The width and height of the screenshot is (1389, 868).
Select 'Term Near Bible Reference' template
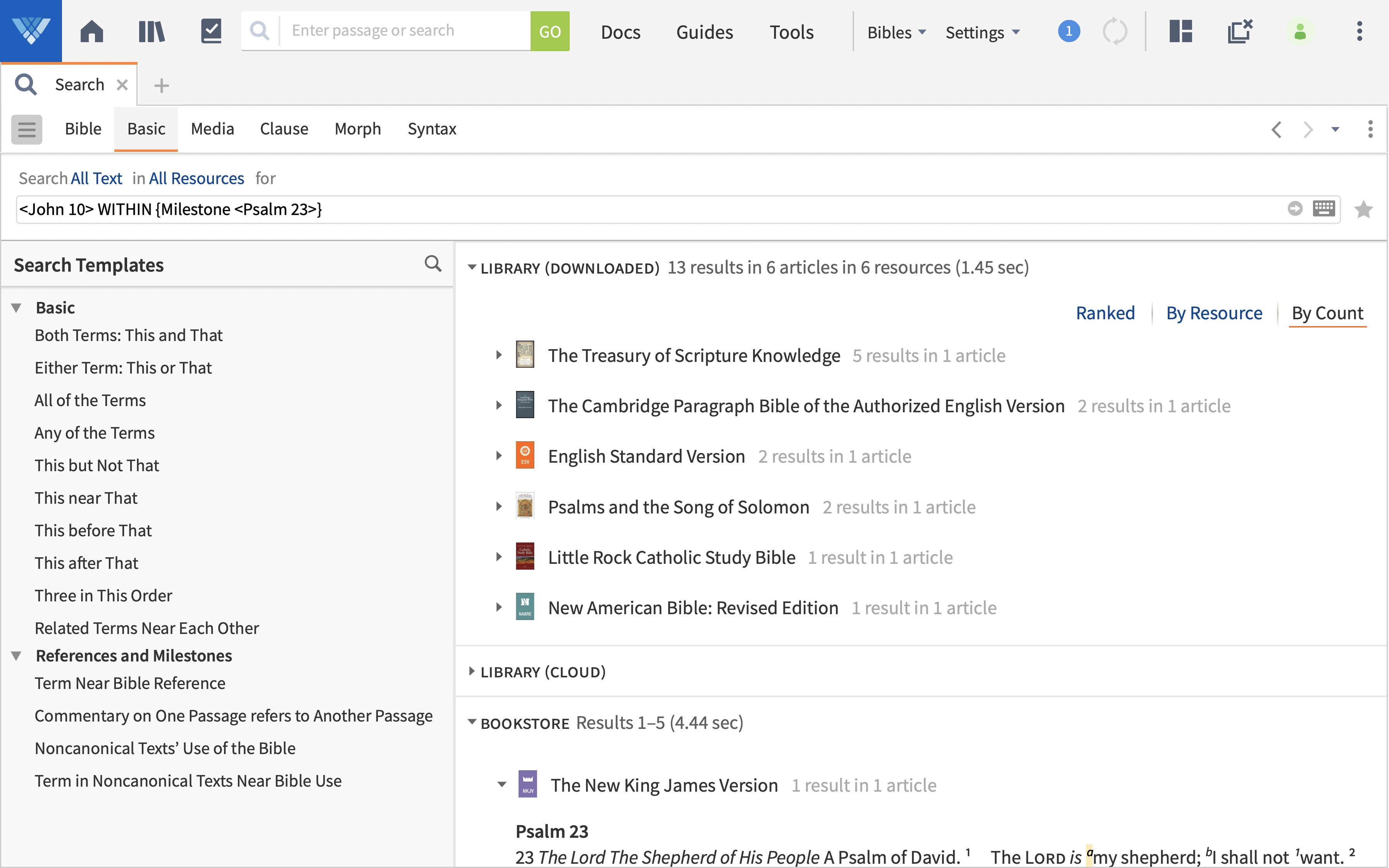[x=130, y=683]
